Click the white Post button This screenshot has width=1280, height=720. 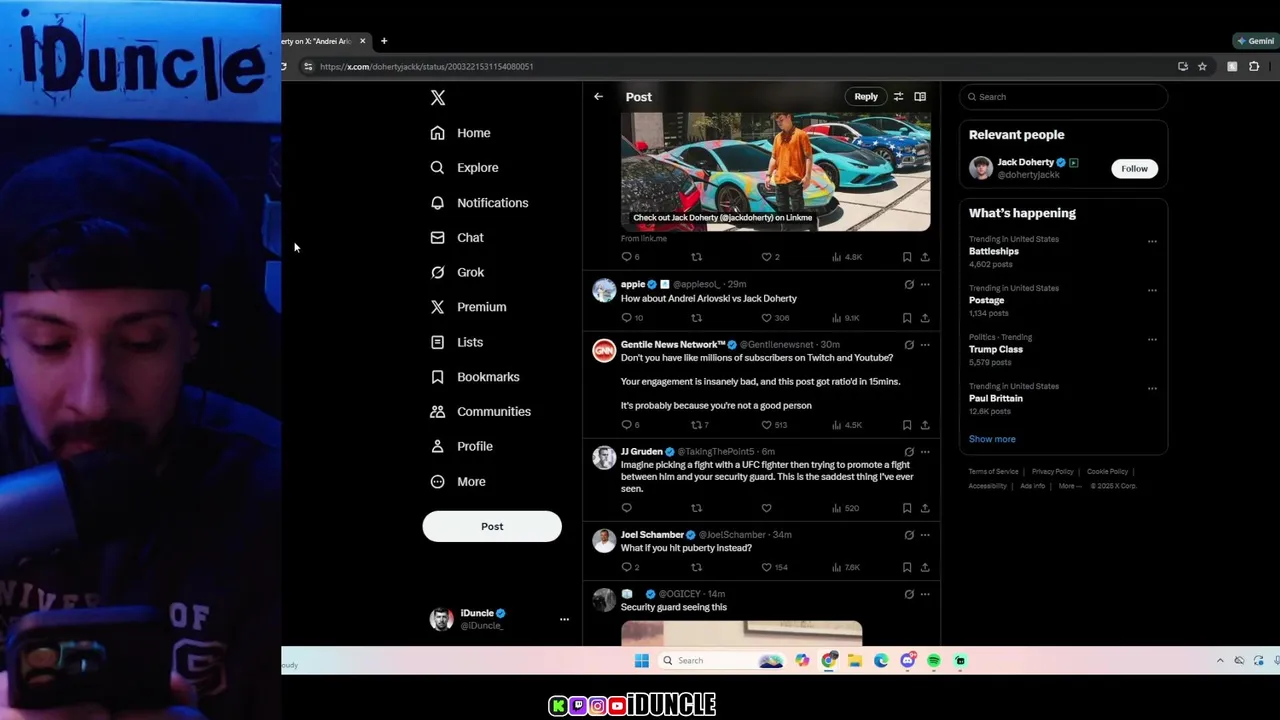coord(492,526)
